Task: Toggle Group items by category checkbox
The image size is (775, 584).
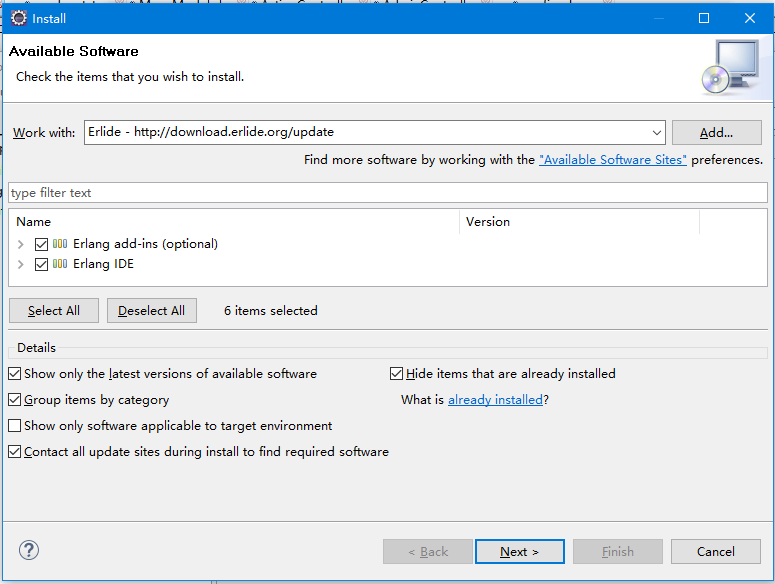Action: click(x=15, y=399)
